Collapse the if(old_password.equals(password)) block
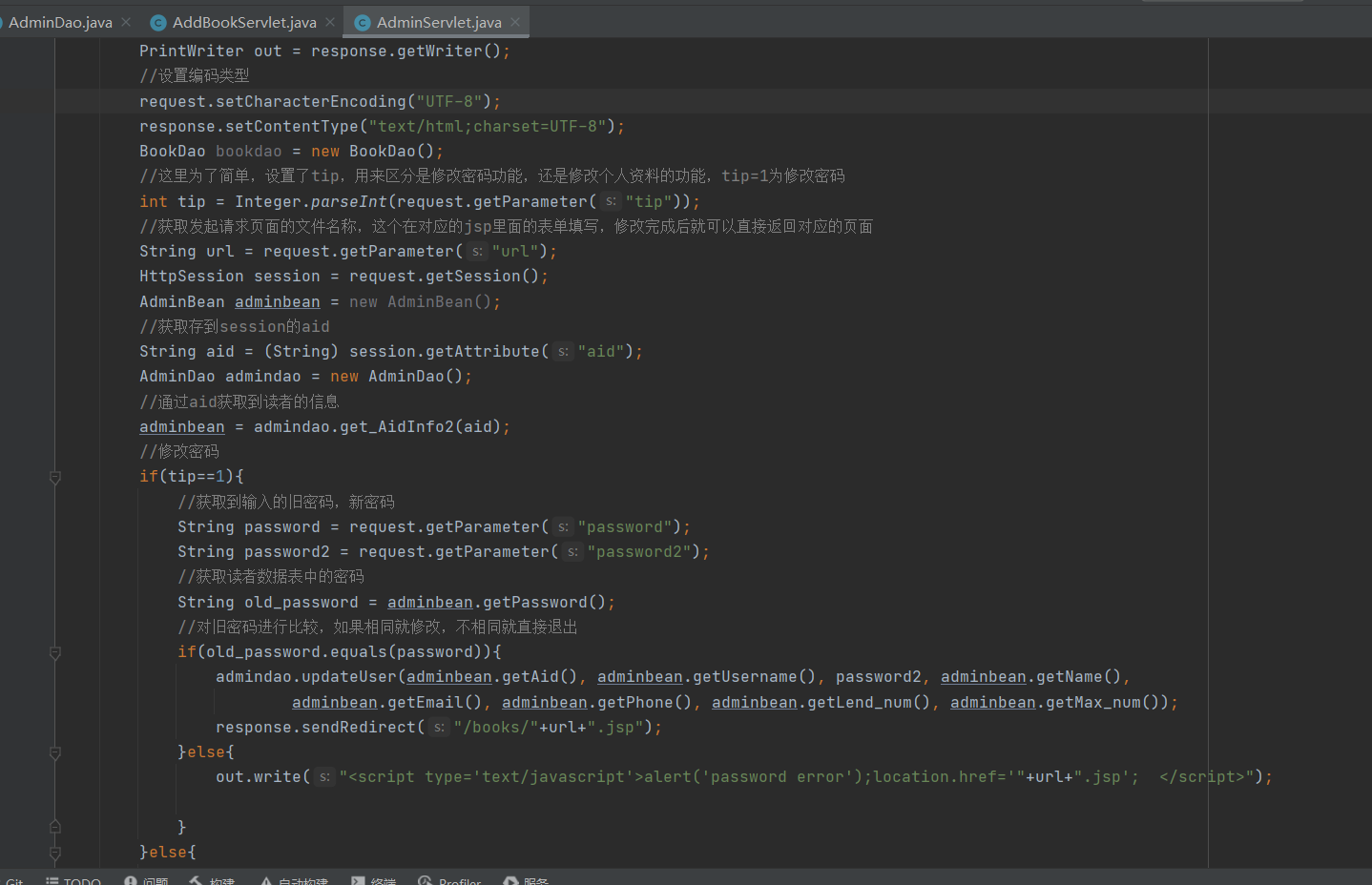The width and height of the screenshot is (1372, 885). (55, 652)
